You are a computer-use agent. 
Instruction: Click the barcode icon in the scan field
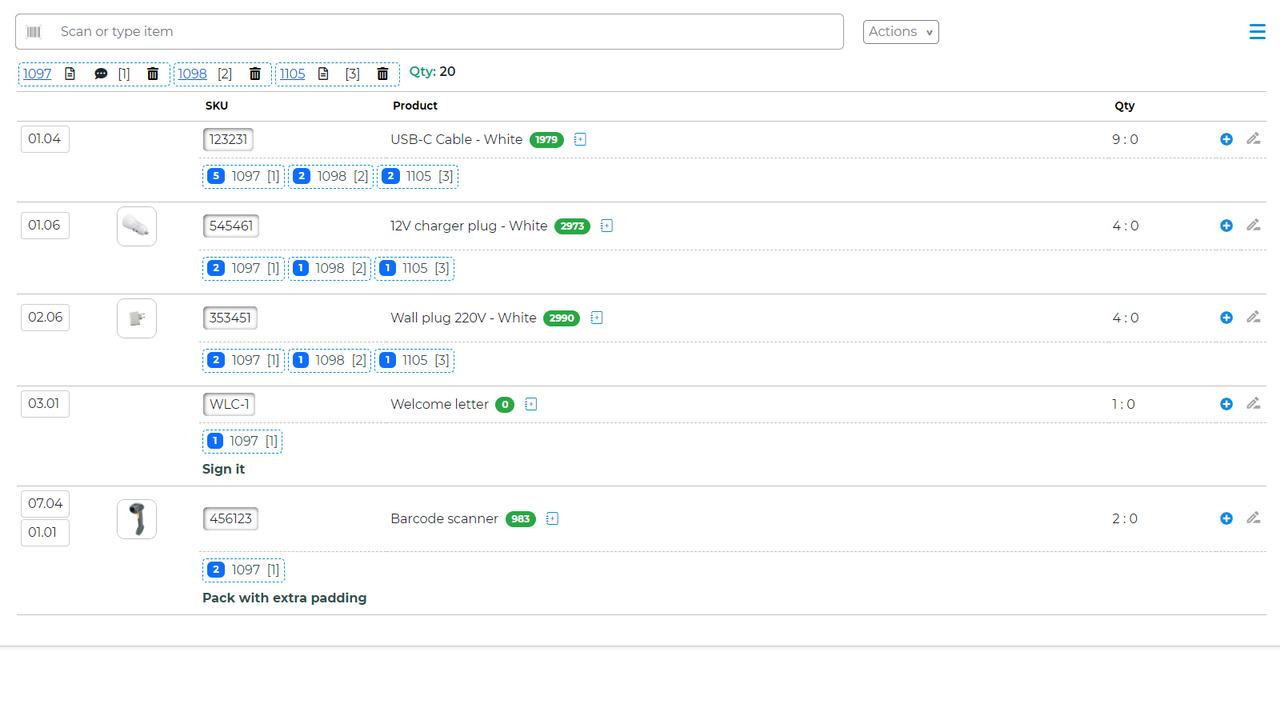click(x=34, y=32)
